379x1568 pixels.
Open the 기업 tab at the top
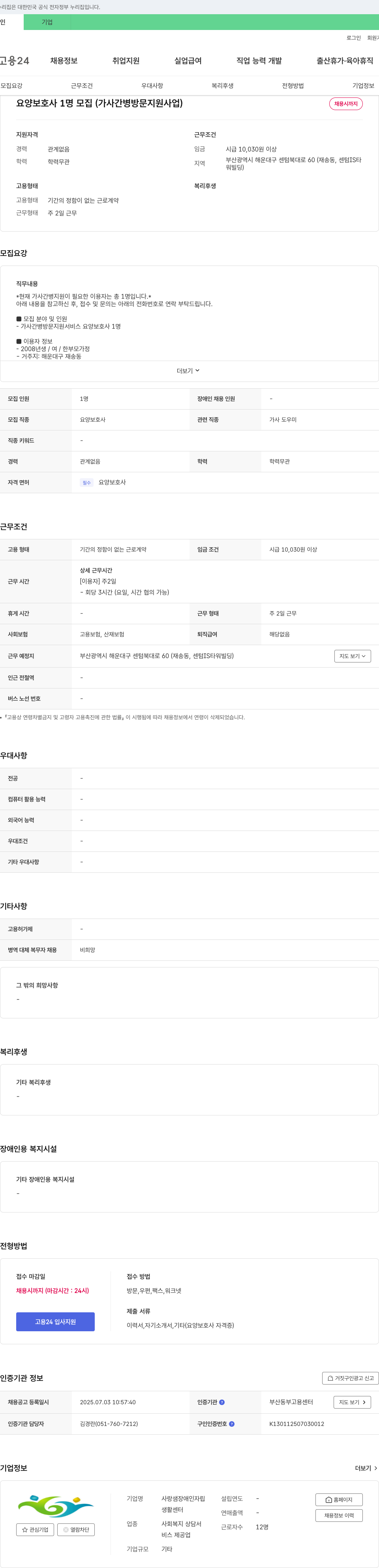click(x=47, y=22)
